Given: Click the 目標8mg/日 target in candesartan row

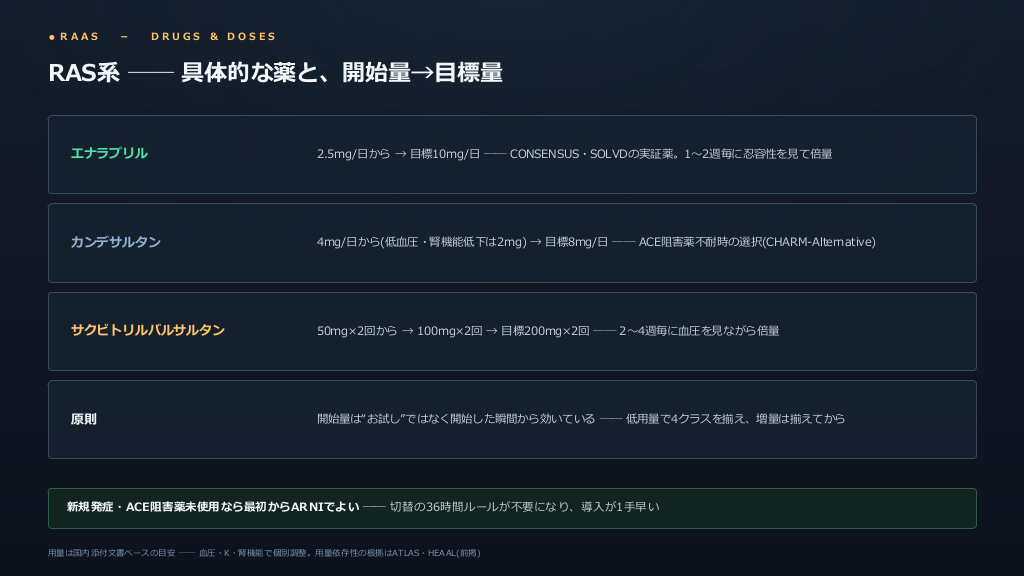Looking at the screenshot, I should tap(576, 242).
